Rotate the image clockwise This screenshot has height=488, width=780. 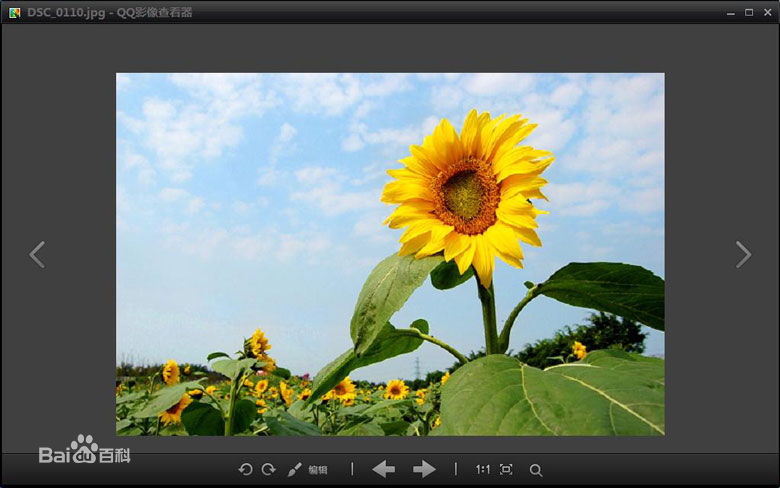click(x=268, y=469)
